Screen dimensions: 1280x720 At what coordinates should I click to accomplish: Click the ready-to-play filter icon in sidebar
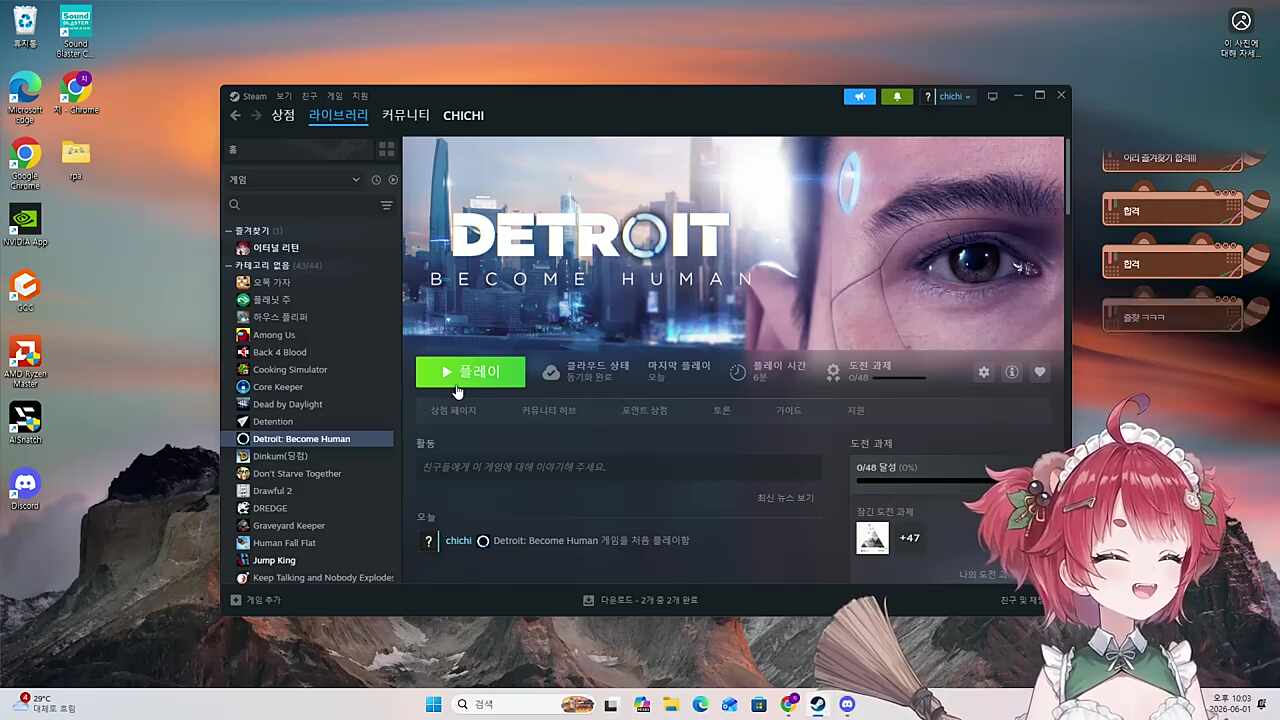click(x=393, y=180)
